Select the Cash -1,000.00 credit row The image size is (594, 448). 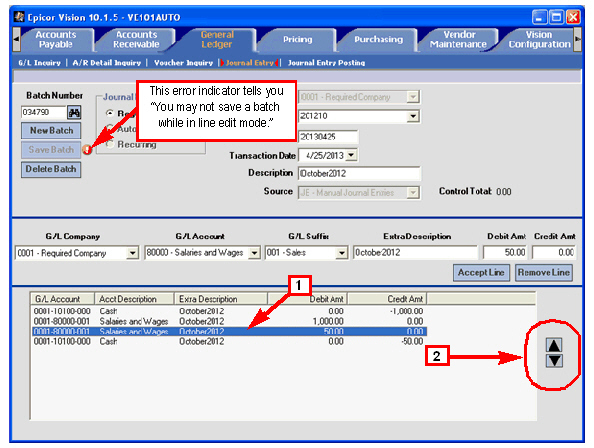coord(228,311)
